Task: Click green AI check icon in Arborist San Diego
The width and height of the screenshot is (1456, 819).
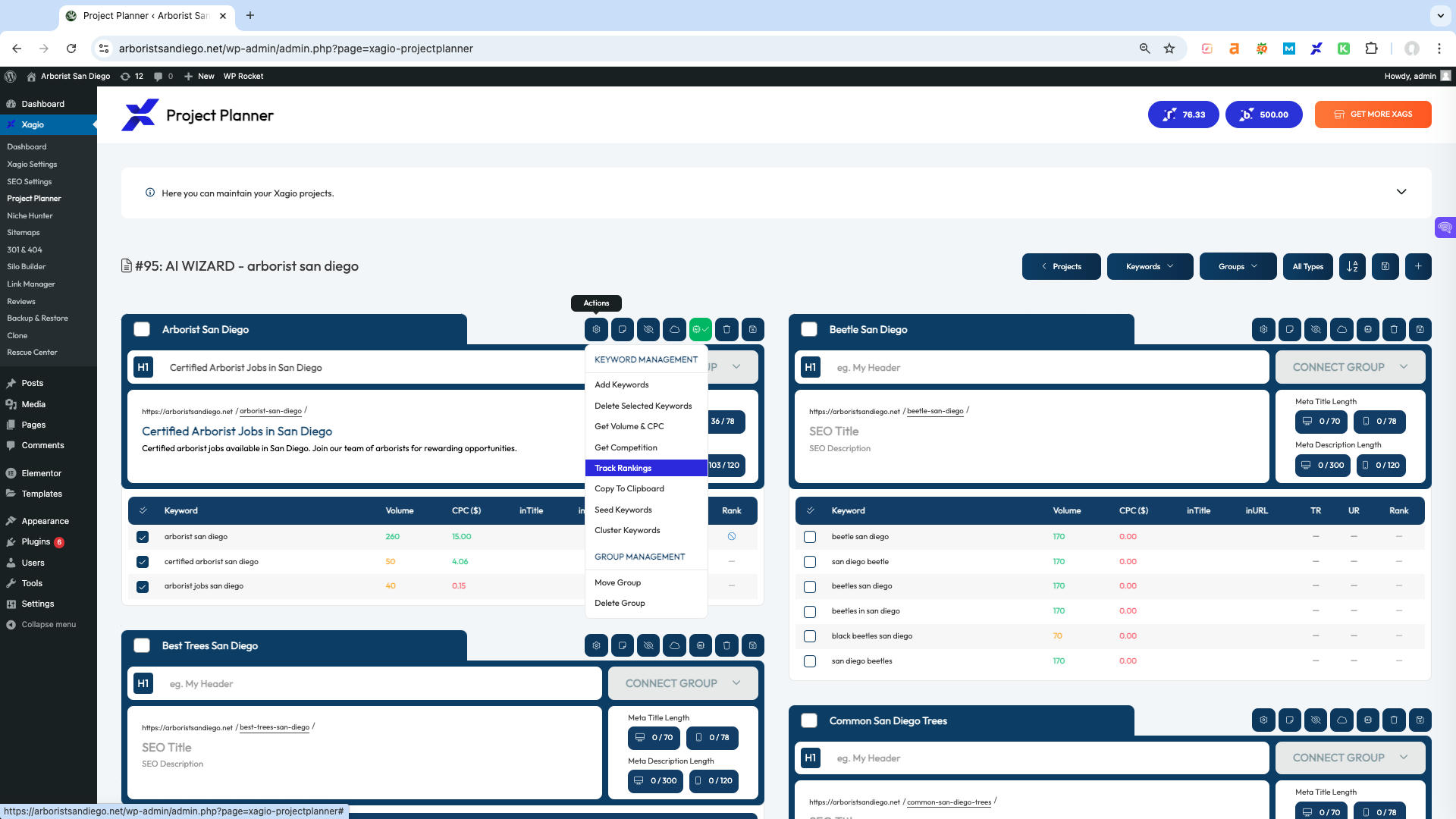Action: [701, 329]
